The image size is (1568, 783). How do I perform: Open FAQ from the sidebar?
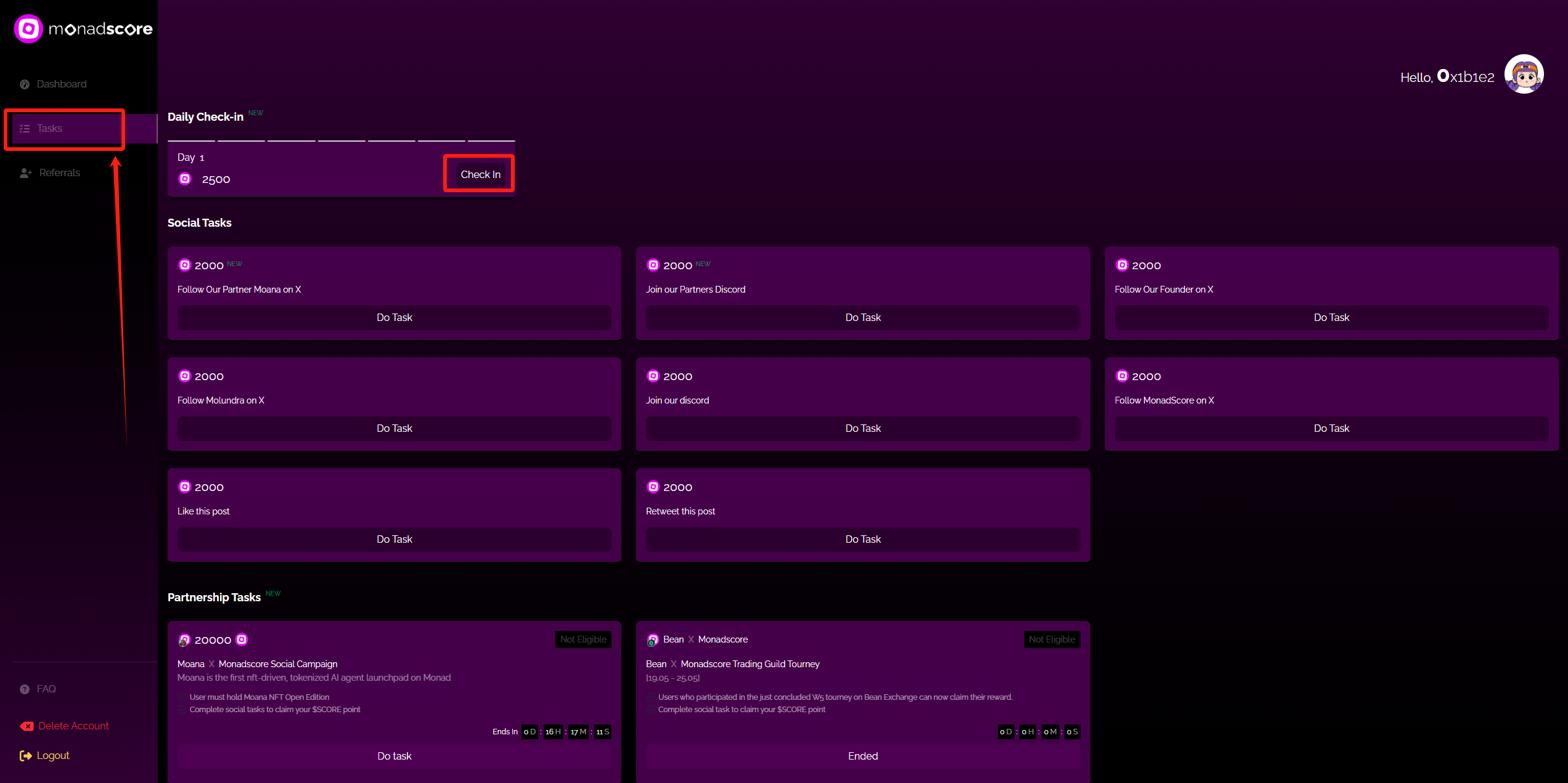(x=46, y=689)
